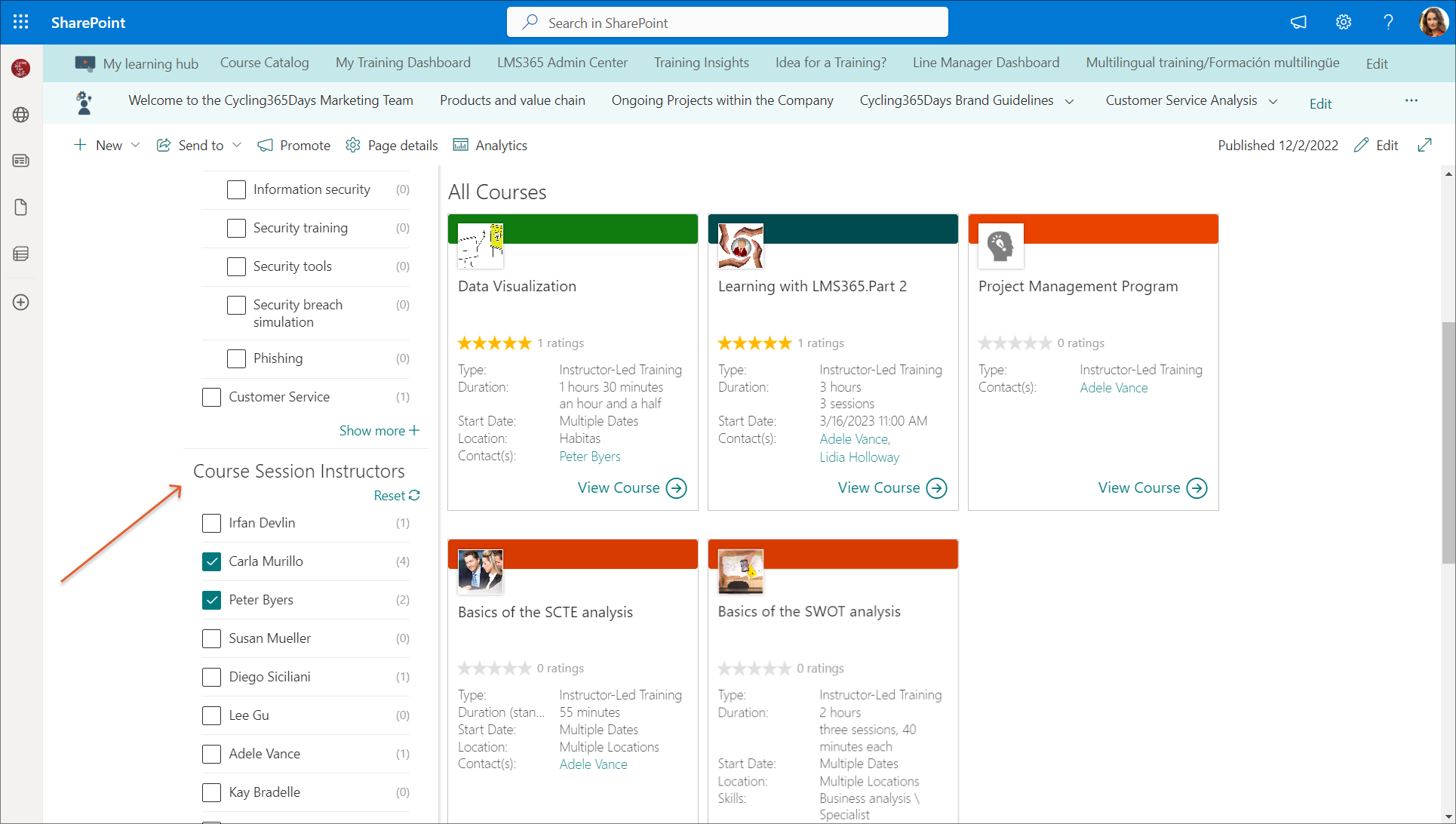1456x824 pixels.
Task: Click the Lidia Holloway contact link
Action: pyautogui.click(x=859, y=457)
